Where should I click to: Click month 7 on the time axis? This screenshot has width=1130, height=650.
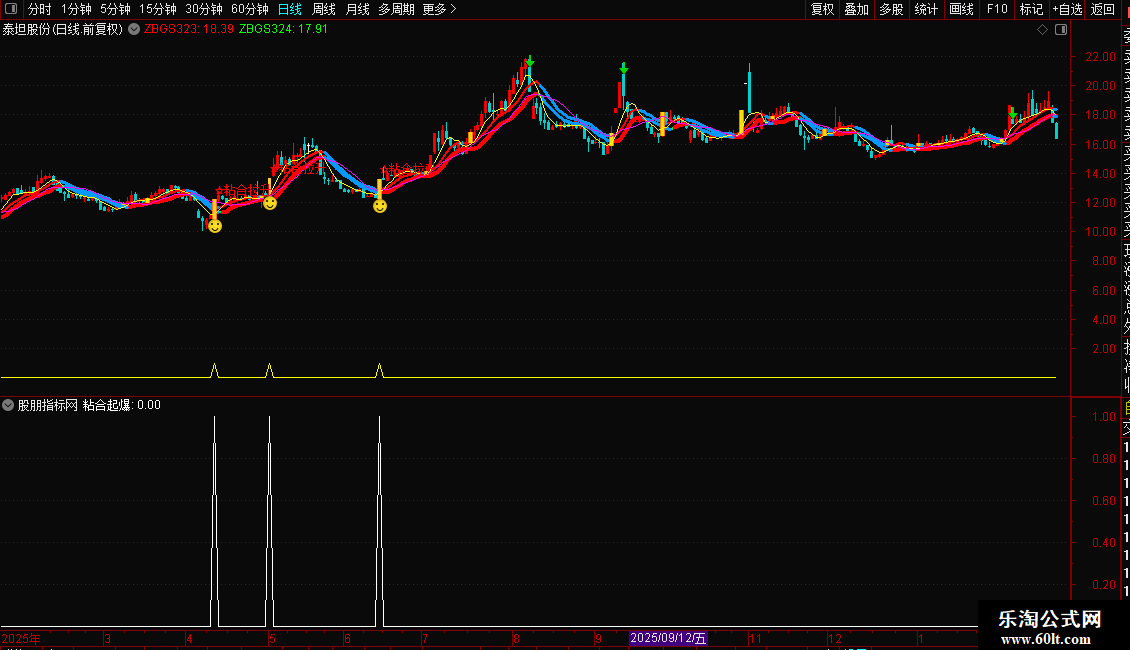pyautogui.click(x=425, y=638)
